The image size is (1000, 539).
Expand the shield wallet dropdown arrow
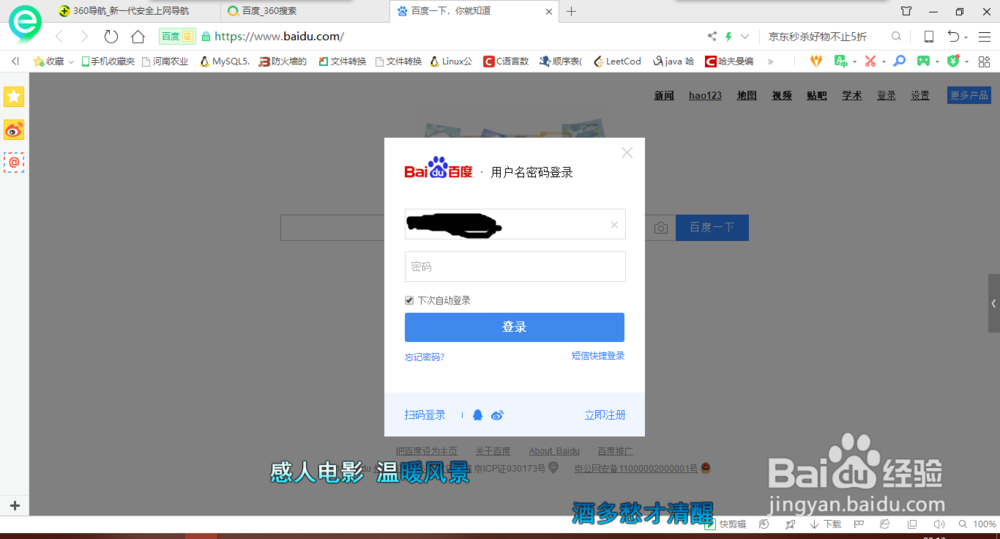[x=966, y=62]
